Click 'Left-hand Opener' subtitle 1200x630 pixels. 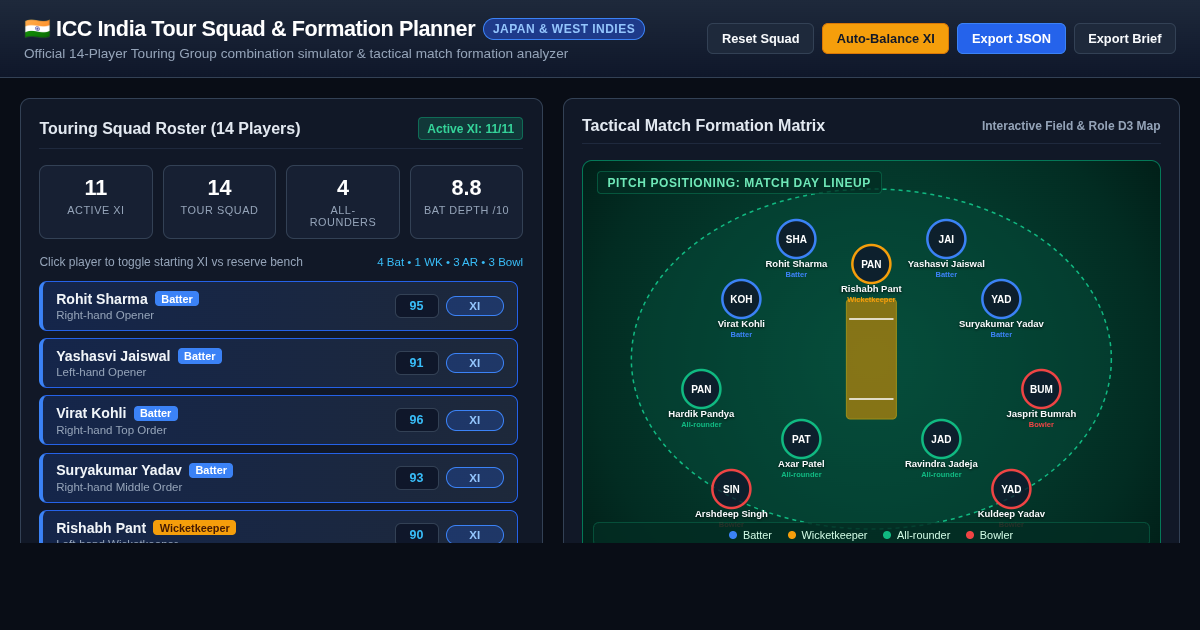(101, 372)
